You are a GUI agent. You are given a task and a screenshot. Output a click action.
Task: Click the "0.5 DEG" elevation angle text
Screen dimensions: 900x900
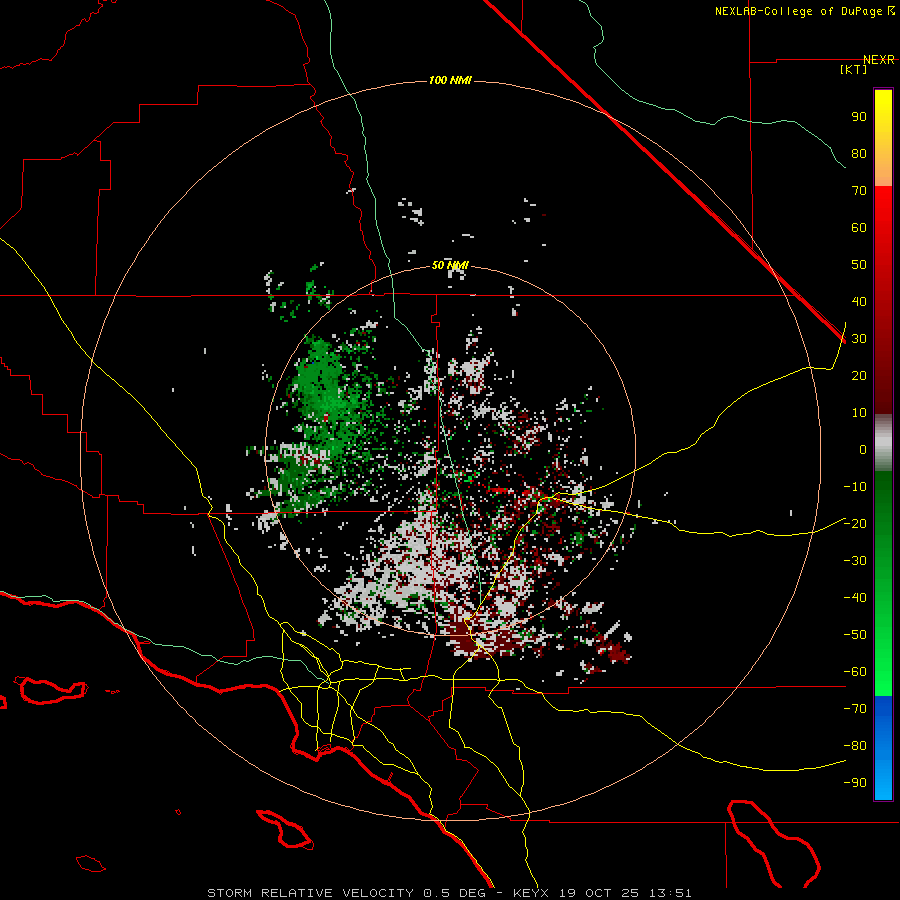pos(454,893)
